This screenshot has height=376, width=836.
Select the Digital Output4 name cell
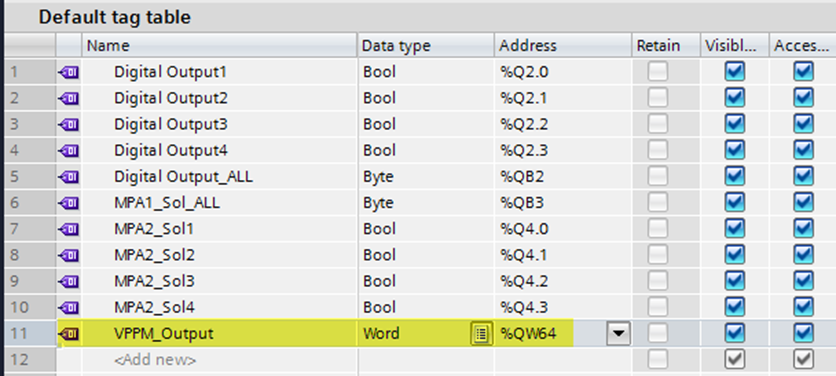[219, 150]
